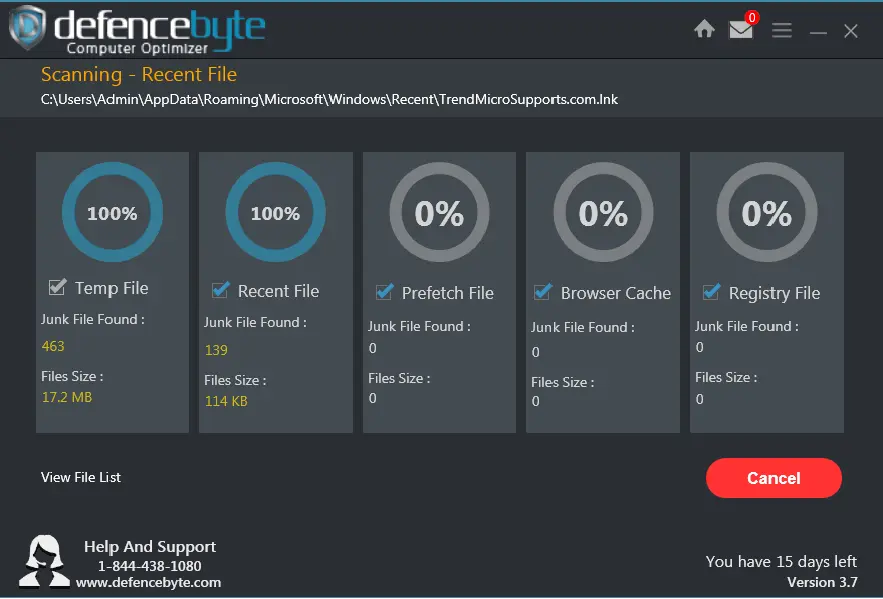Screen dimensions: 883x599
Task: Go to the Home screen icon
Action: [704, 29]
